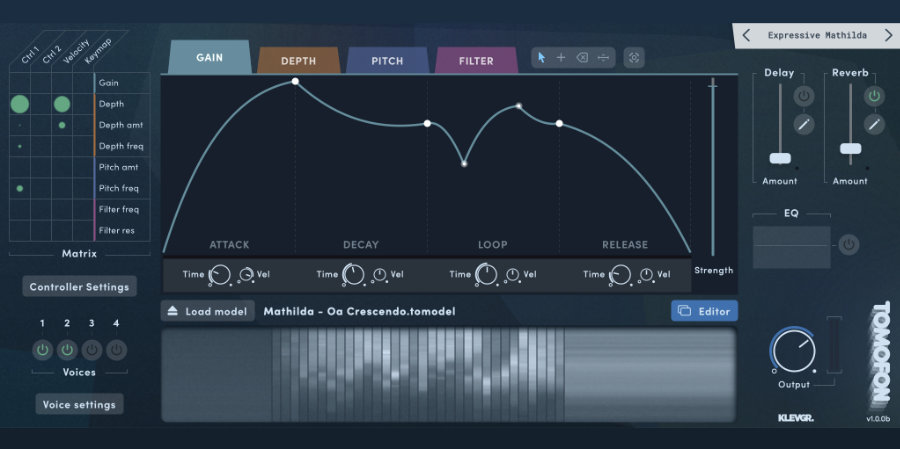
Task: Click the Pitch amt row label
Action: (118, 167)
